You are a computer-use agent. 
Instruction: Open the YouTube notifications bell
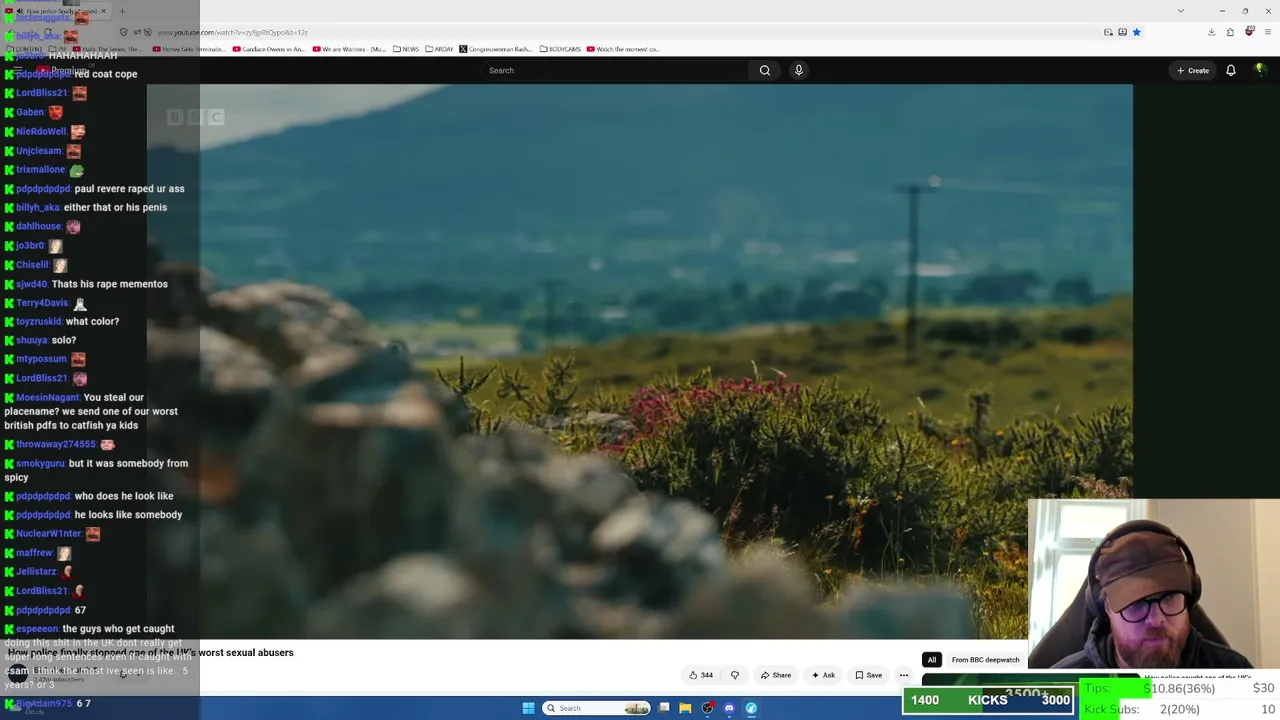tap(1231, 70)
